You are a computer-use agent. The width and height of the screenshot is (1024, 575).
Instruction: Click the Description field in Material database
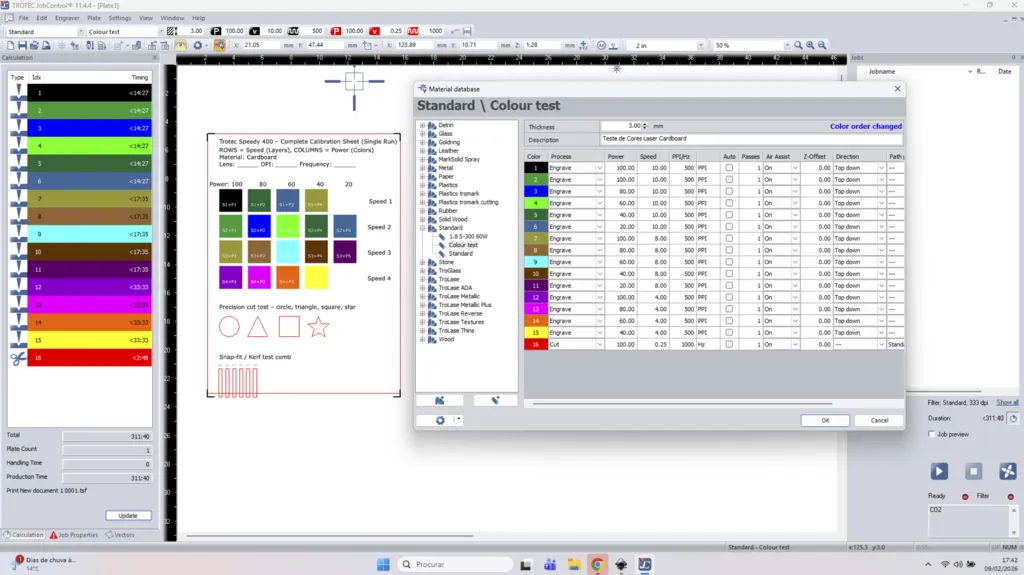pyautogui.click(x=751, y=139)
